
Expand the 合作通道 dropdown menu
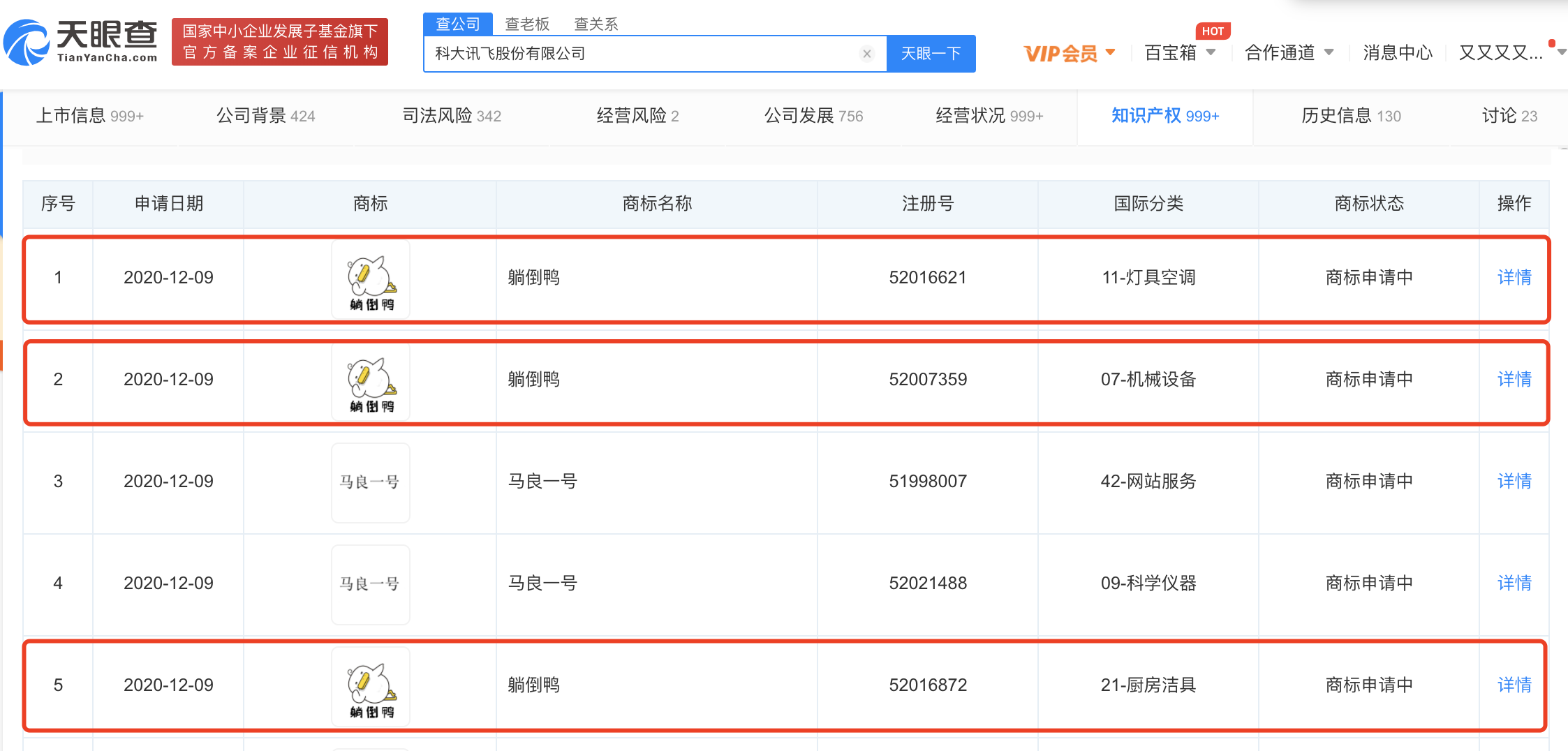1289,53
